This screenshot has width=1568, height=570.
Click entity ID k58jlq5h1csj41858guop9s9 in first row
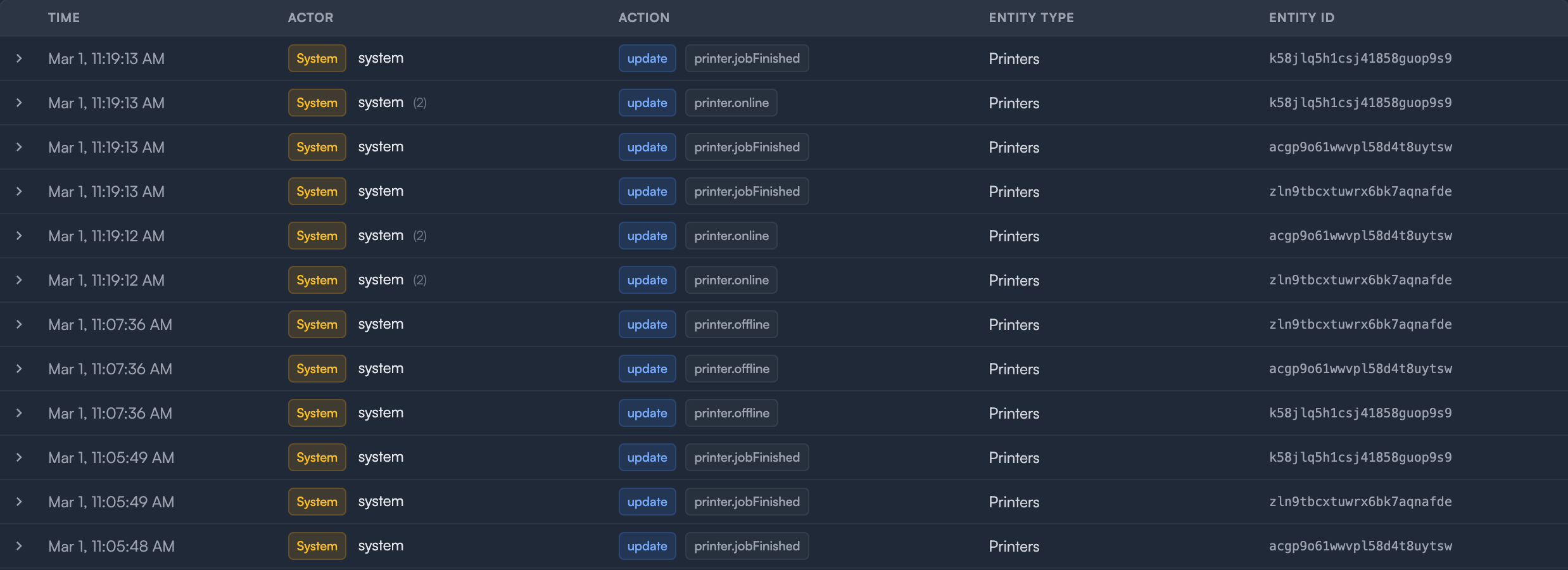[1360, 58]
